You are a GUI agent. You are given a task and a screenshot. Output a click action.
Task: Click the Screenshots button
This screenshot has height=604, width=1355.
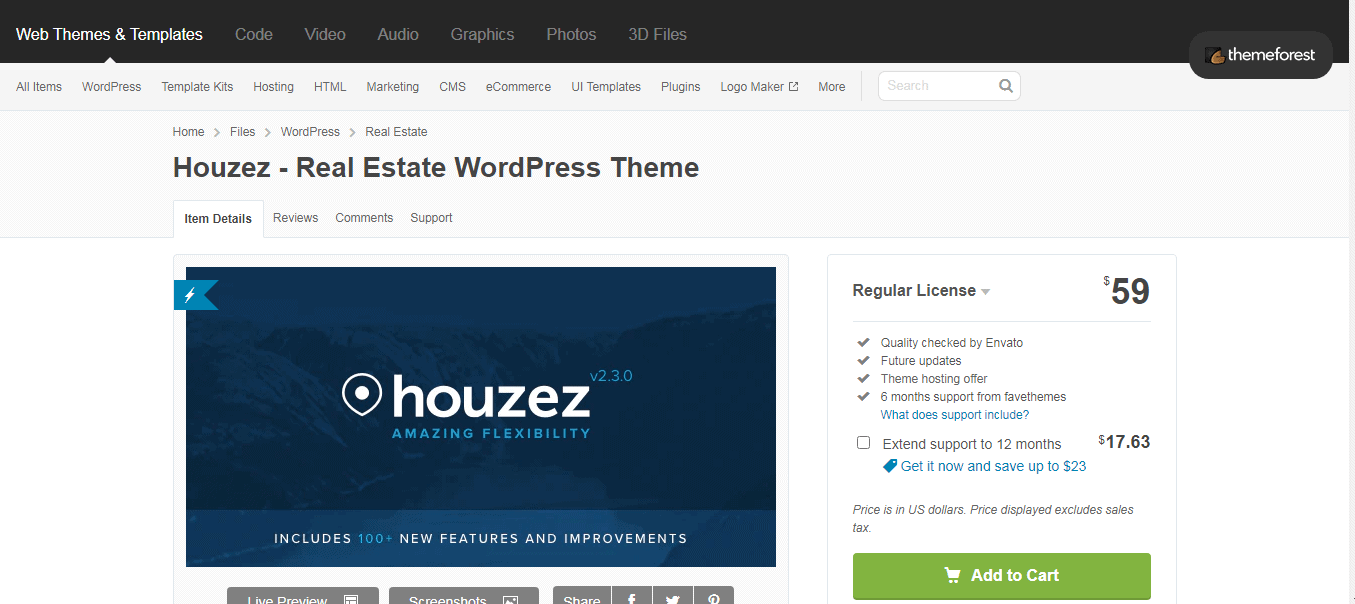463,598
